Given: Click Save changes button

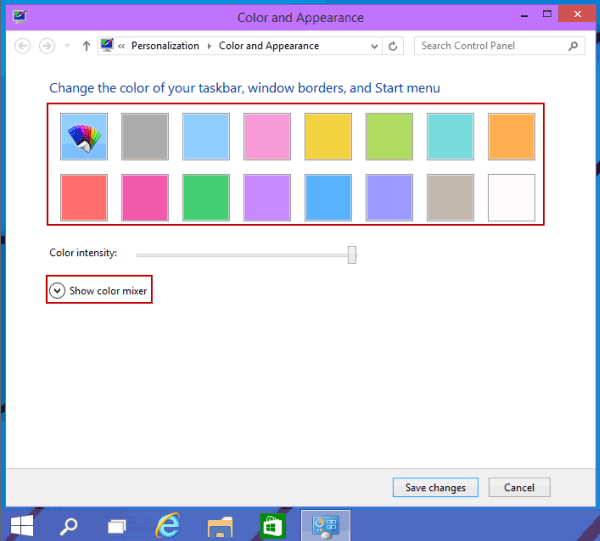Looking at the screenshot, I should pyautogui.click(x=435, y=487).
